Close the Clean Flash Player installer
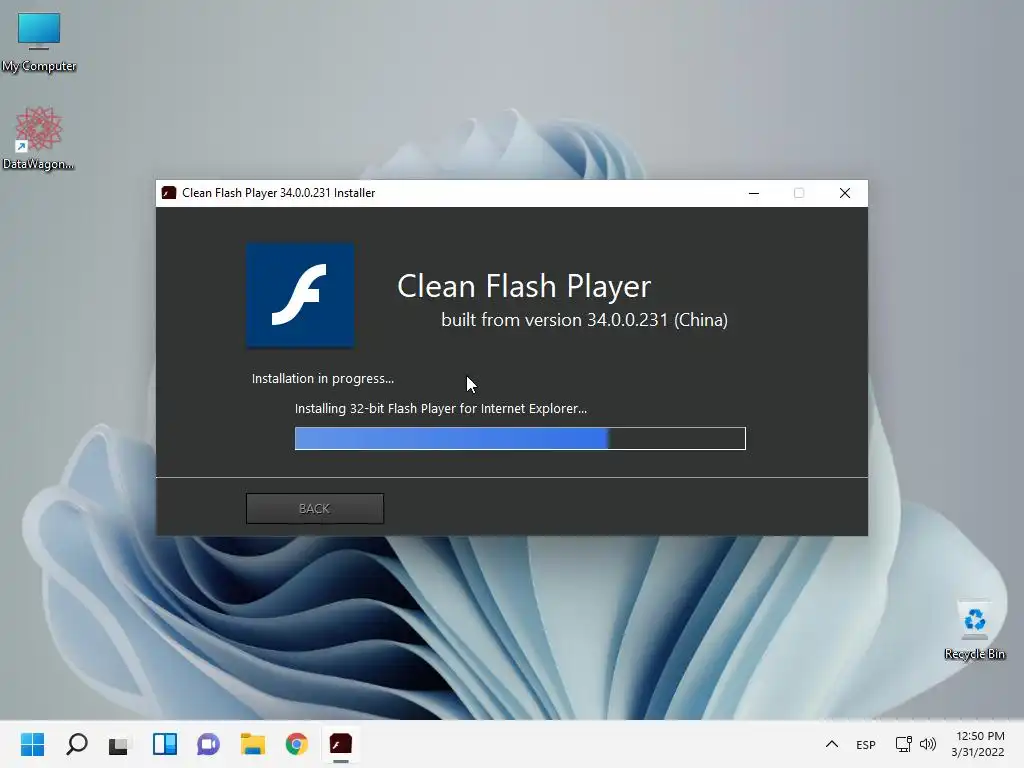The height and width of the screenshot is (768, 1024). pos(844,193)
